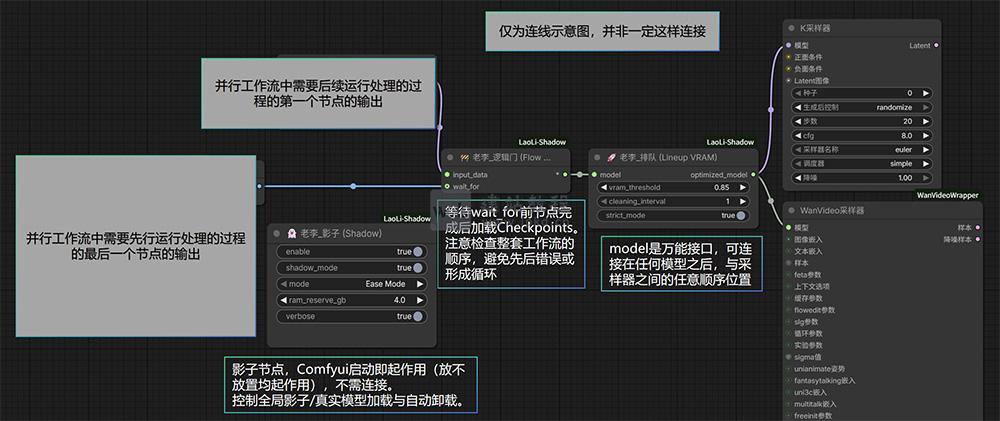Toggle the shadow_mode switch
Viewport: 1000px width, 421px height.
point(417,268)
